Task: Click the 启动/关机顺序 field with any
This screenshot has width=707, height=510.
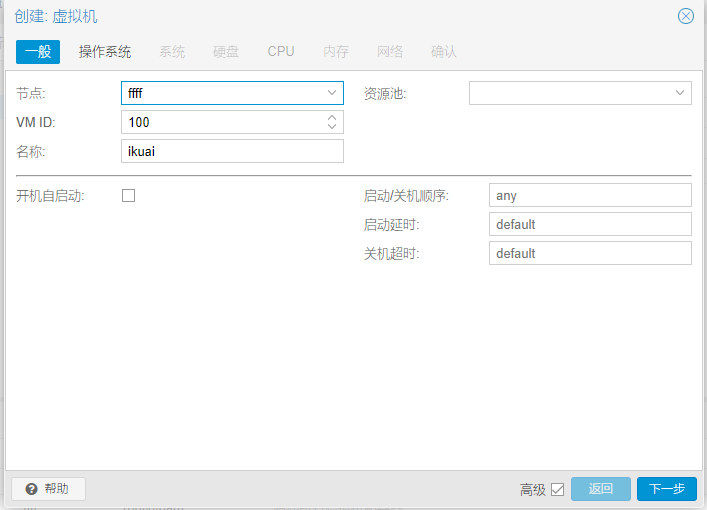Action: [x=590, y=195]
